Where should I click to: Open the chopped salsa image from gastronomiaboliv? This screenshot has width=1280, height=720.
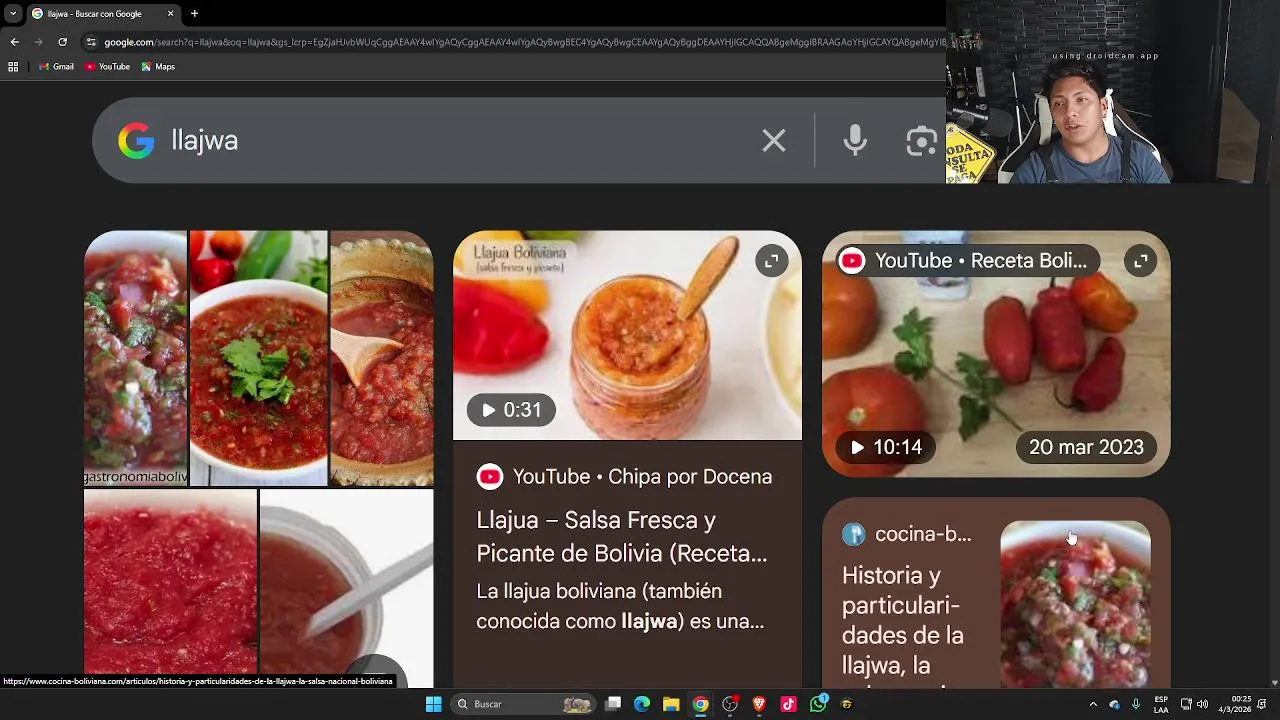click(x=135, y=358)
